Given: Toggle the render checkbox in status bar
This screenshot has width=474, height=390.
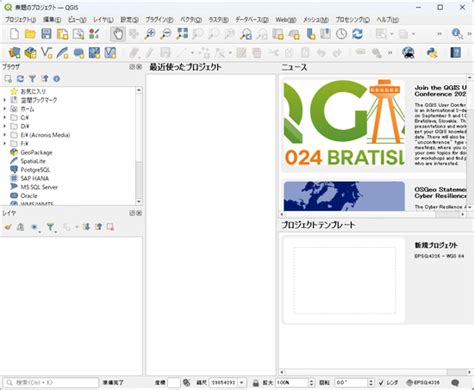Looking at the screenshot, I should (381, 383).
